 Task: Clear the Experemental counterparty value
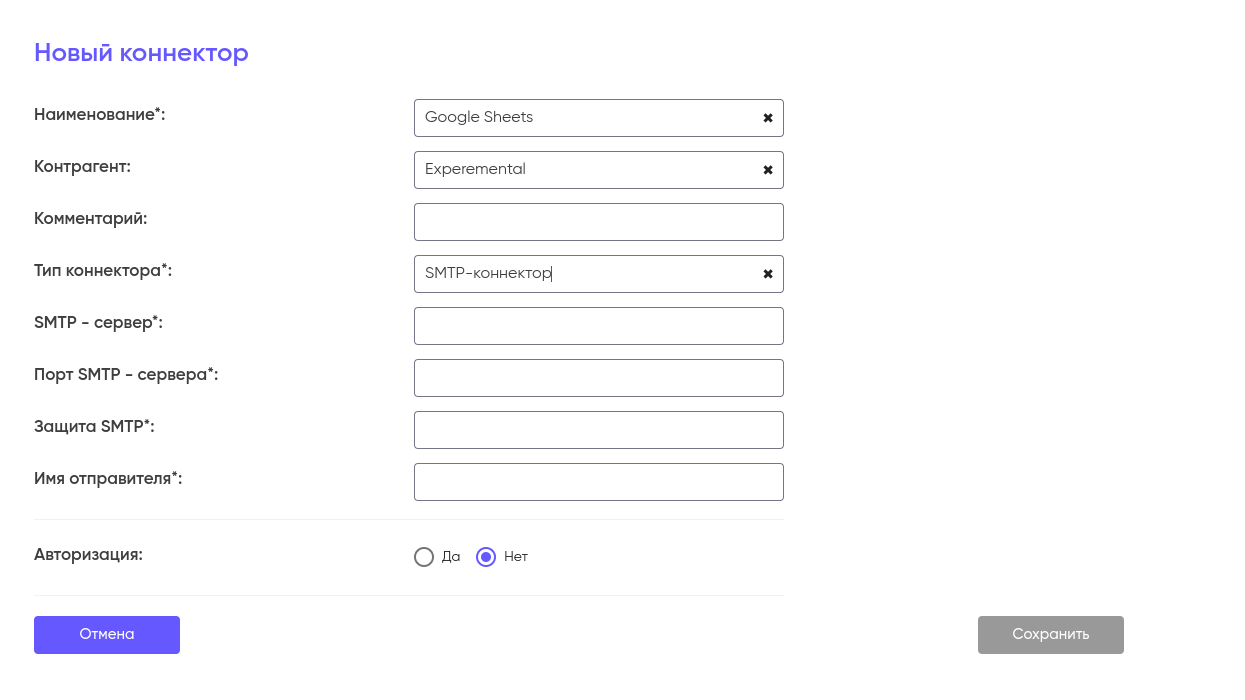(x=768, y=170)
